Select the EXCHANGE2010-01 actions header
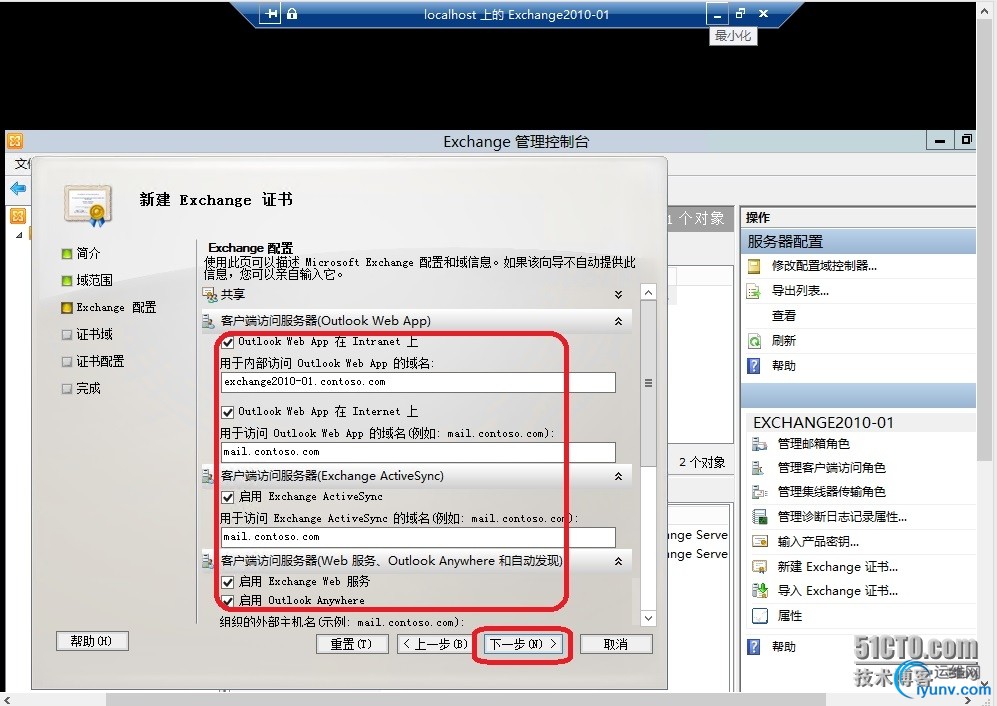The height and width of the screenshot is (706, 997). click(x=858, y=422)
